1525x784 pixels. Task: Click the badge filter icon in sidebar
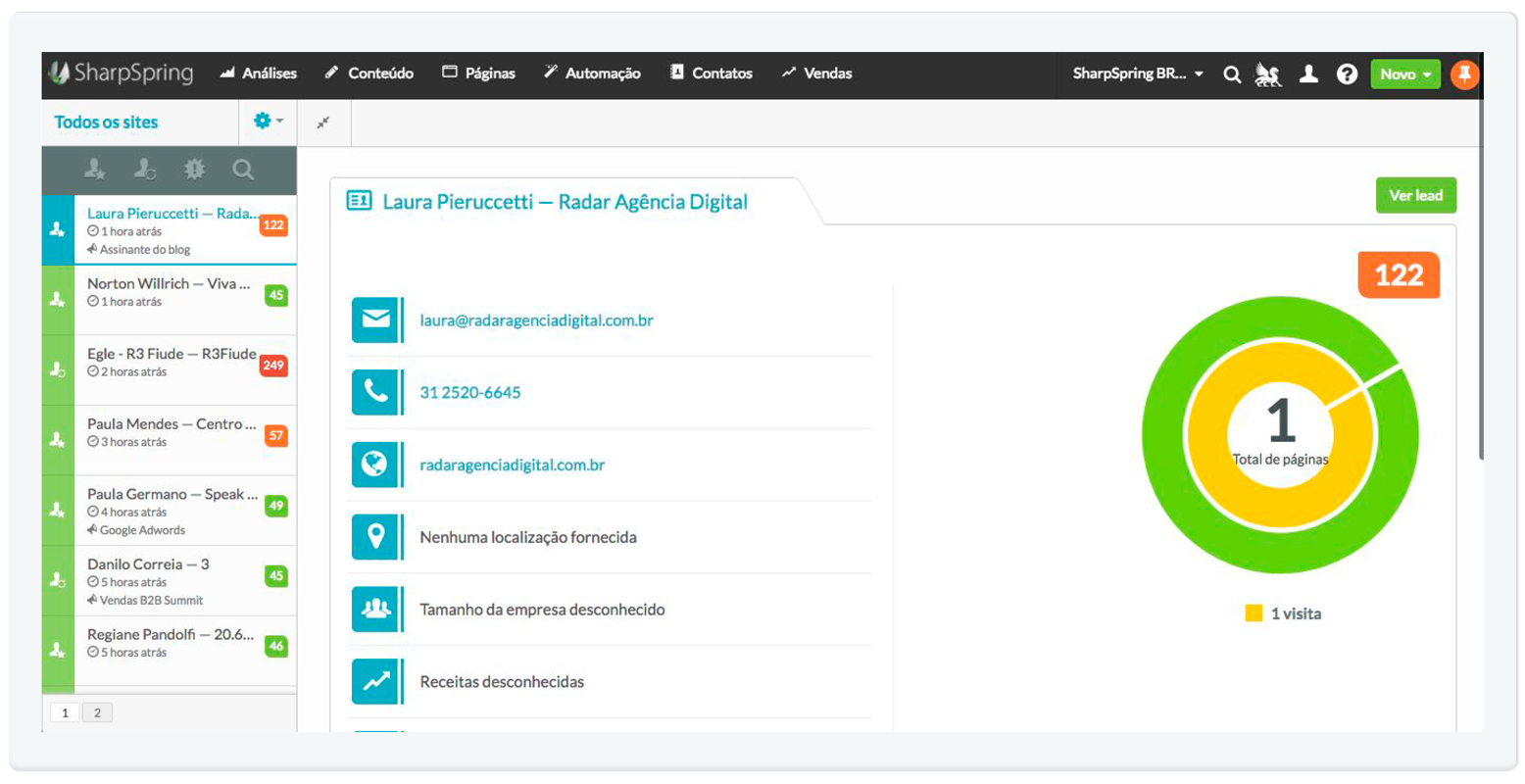coord(195,170)
